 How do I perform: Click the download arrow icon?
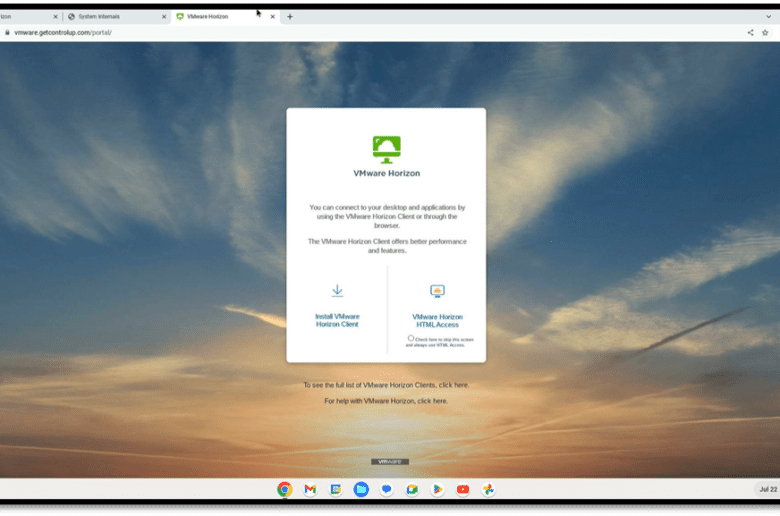point(337,291)
